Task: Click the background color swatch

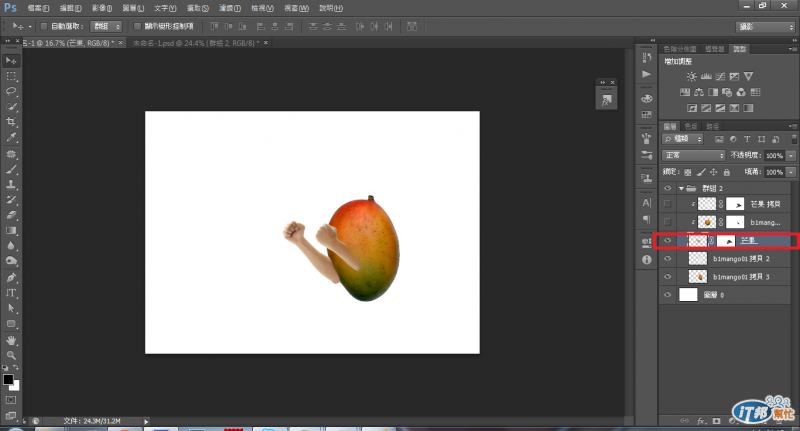Action: pyautogui.click(x=15, y=386)
